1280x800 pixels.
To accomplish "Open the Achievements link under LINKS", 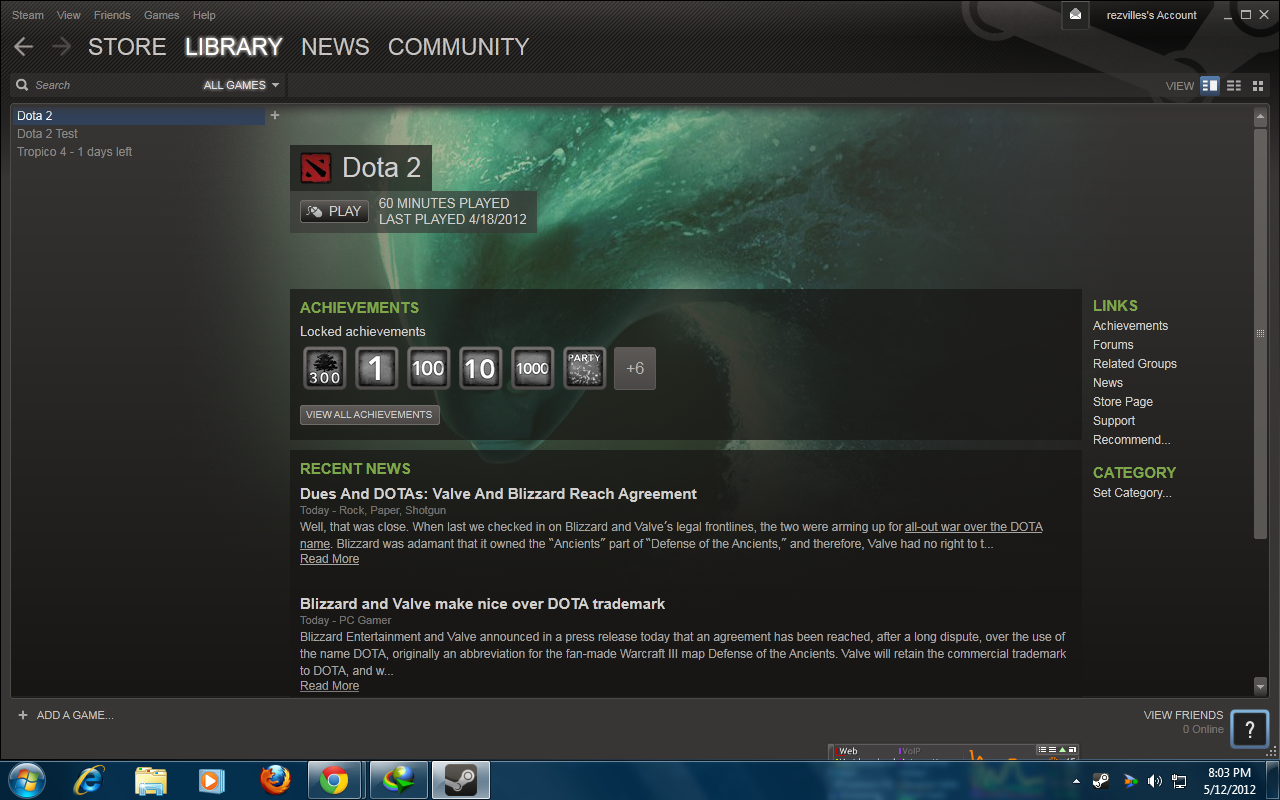I will (x=1130, y=326).
